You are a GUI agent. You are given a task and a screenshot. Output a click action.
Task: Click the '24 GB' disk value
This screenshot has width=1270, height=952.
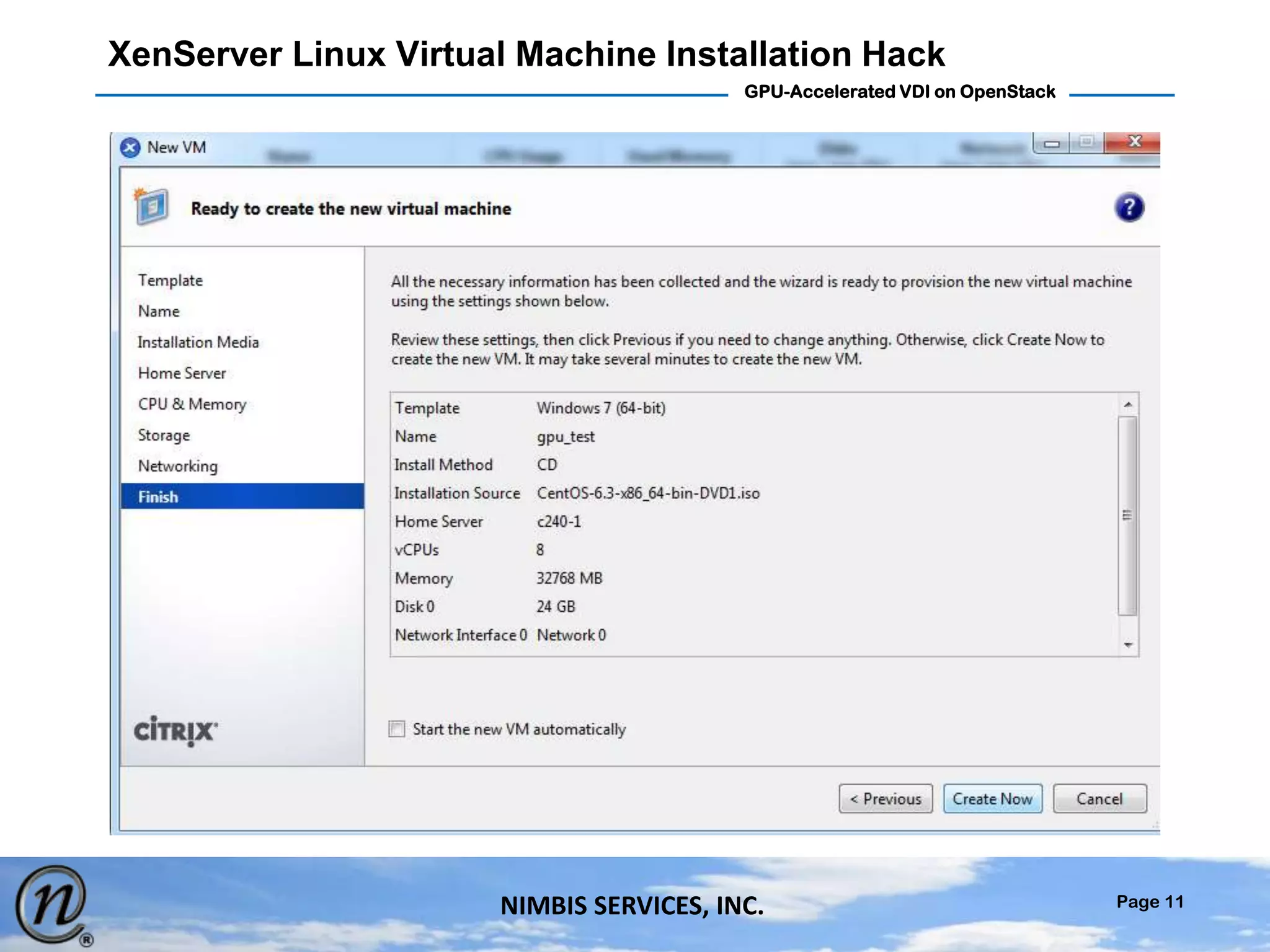pyautogui.click(x=556, y=607)
